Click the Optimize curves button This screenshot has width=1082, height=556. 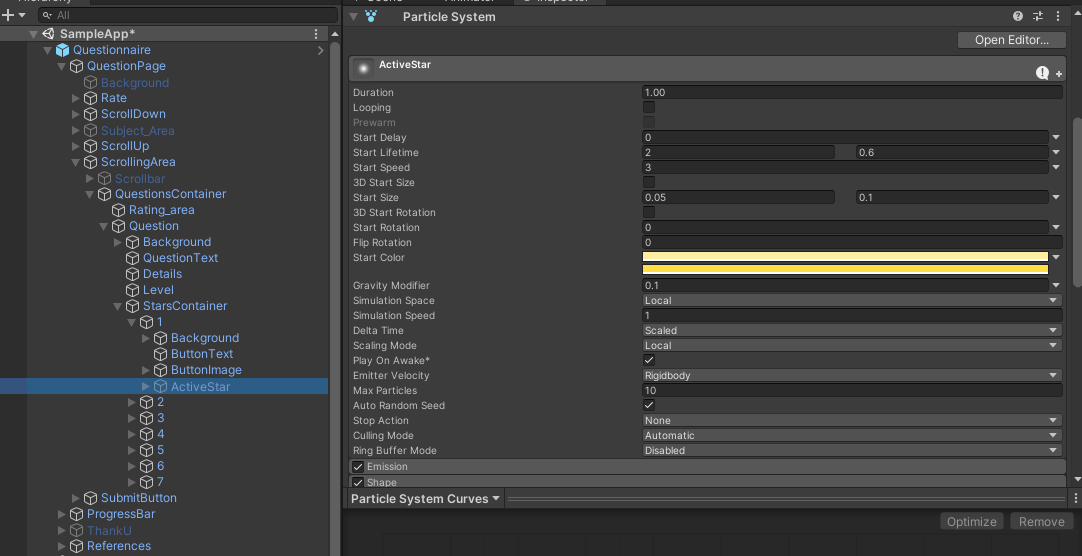pos(972,522)
